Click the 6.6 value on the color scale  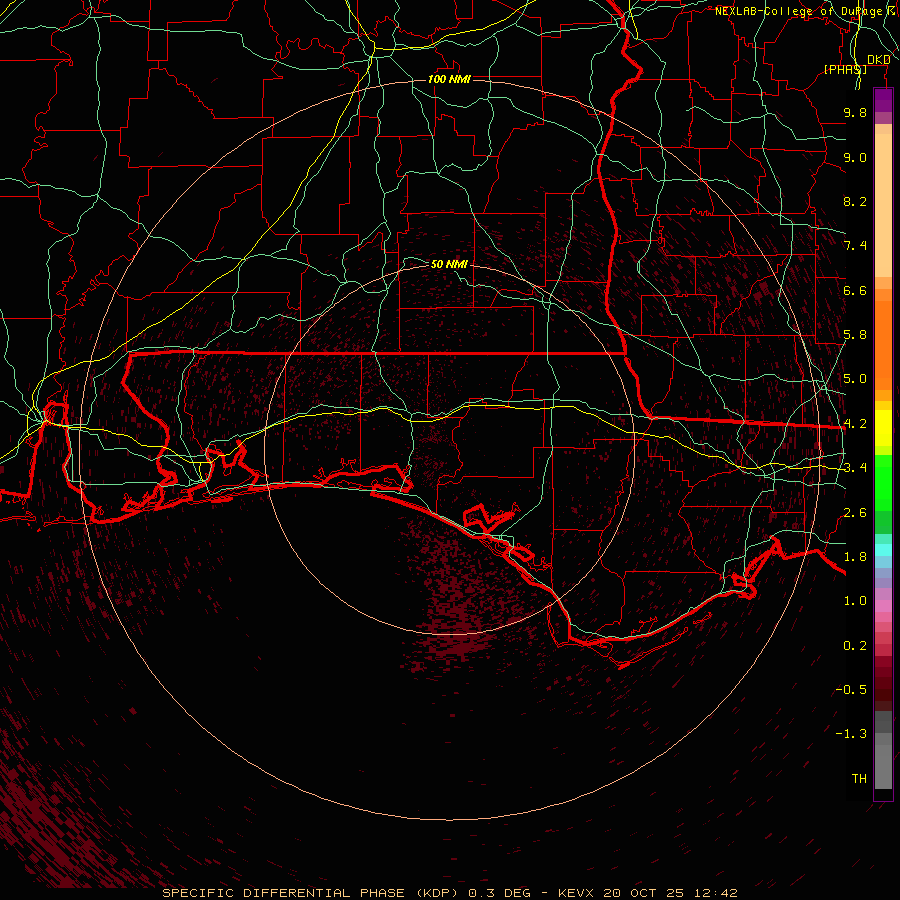[855, 290]
